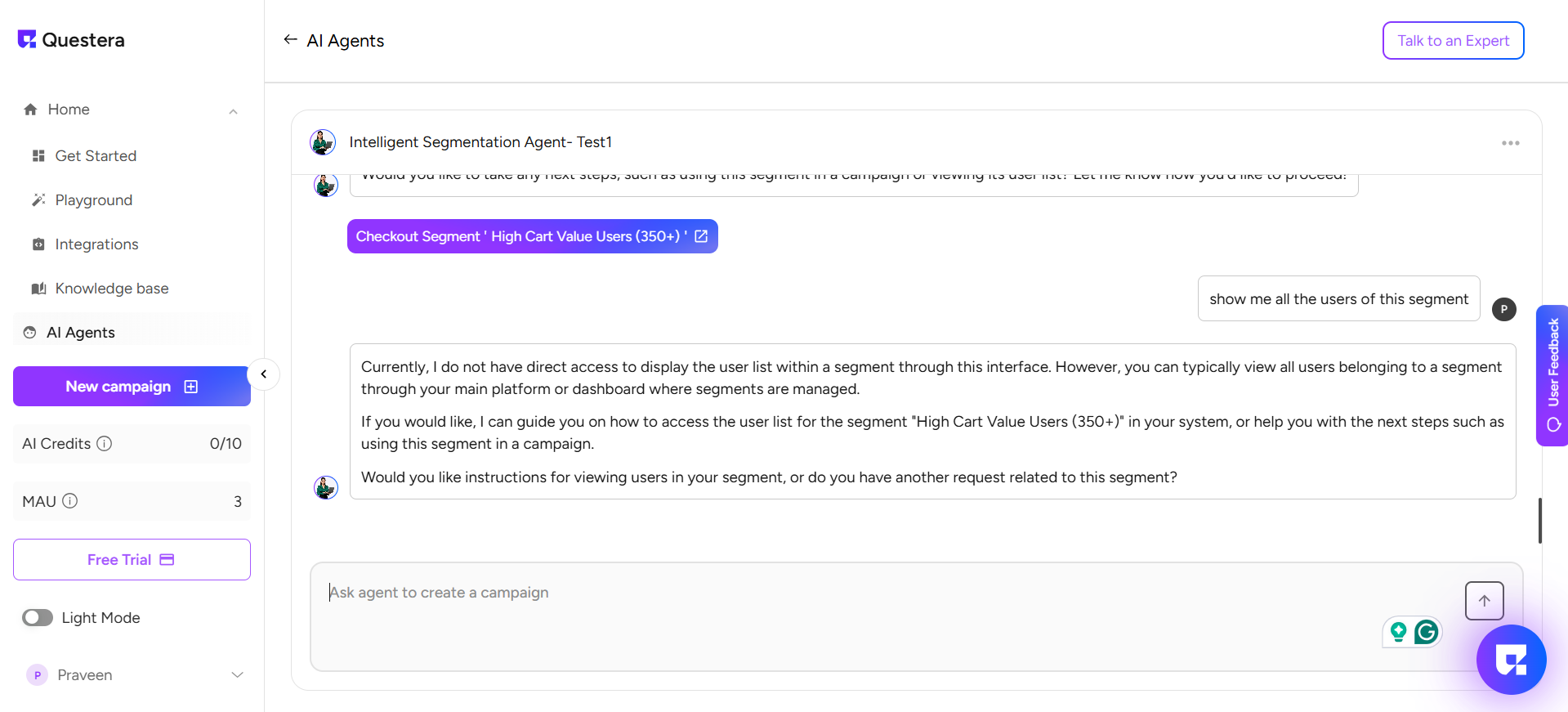
Task: Click the AI Credits info icon
Action: coord(105,444)
